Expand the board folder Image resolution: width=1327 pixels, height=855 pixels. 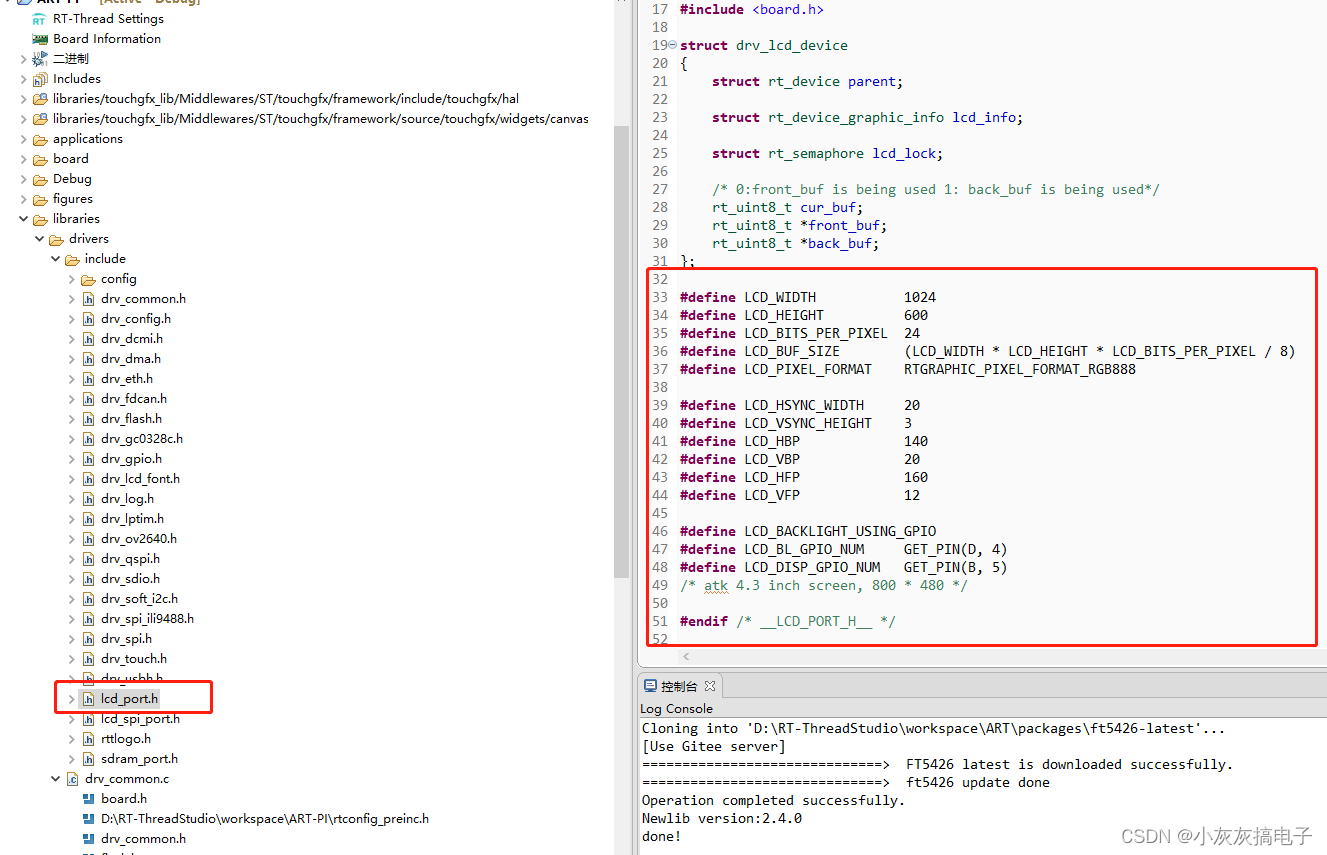[24, 159]
